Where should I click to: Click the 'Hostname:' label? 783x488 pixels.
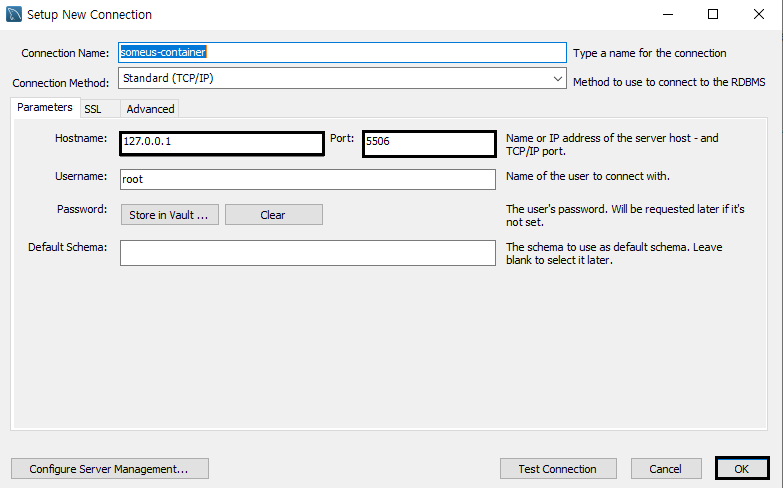[x=81, y=138]
